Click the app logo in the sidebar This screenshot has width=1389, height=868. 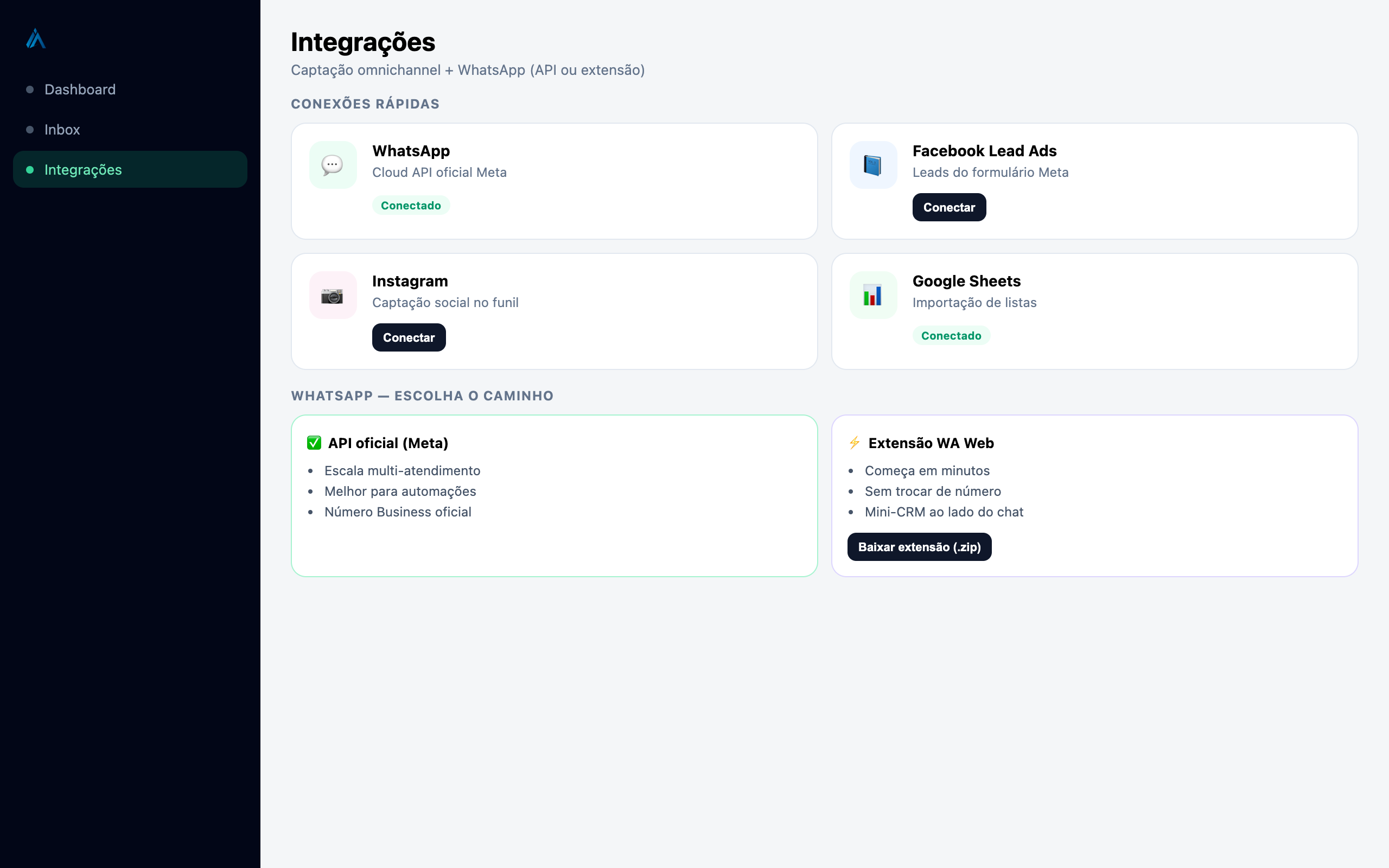pyautogui.click(x=36, y=39)
